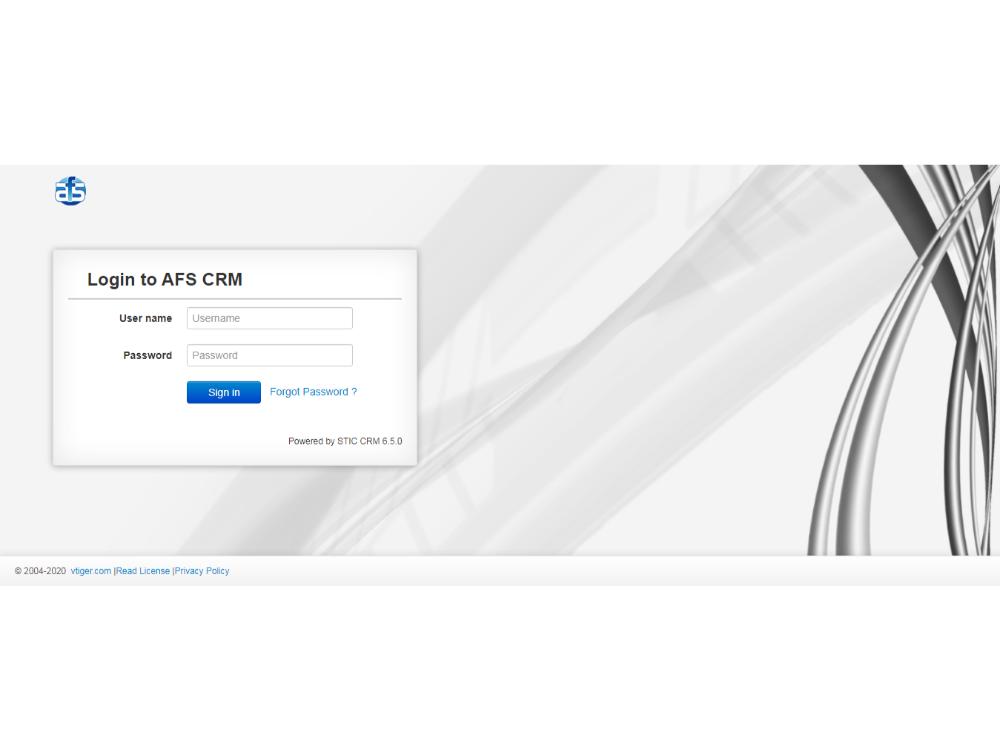Click the 'User name' label
The image size is (1000, 750).
[145, 318]
